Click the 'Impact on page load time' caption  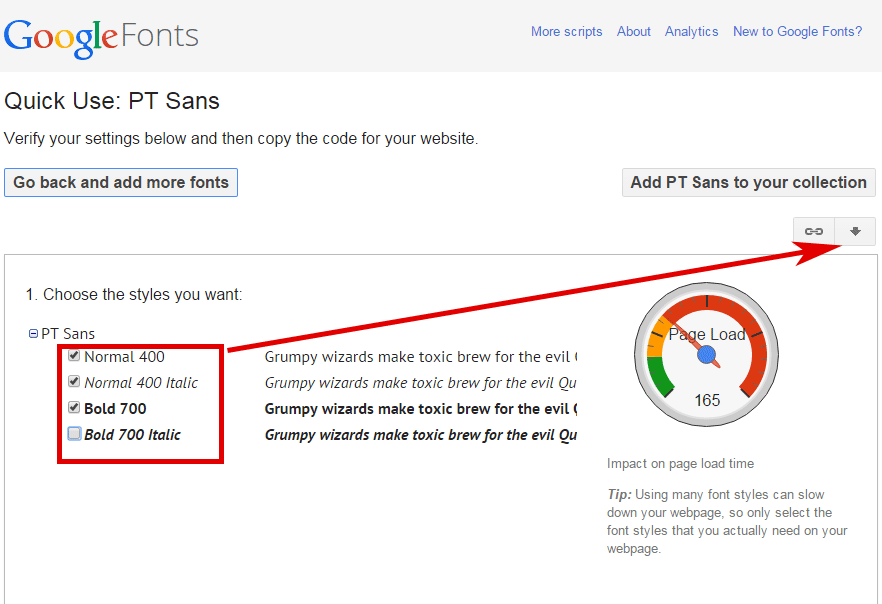tap(680, 463)
